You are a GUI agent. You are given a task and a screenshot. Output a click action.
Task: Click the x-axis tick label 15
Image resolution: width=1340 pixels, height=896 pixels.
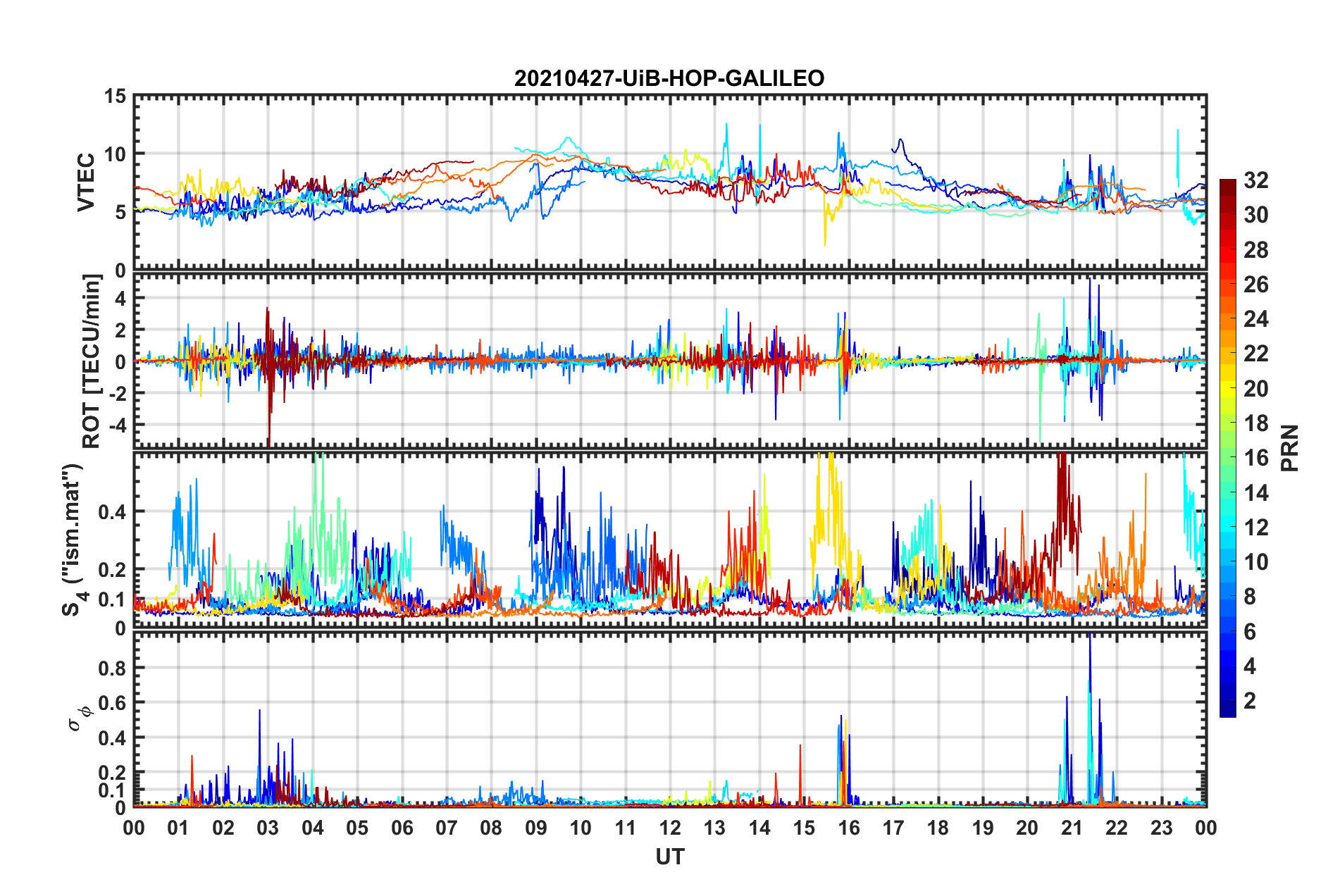[804, 828]
